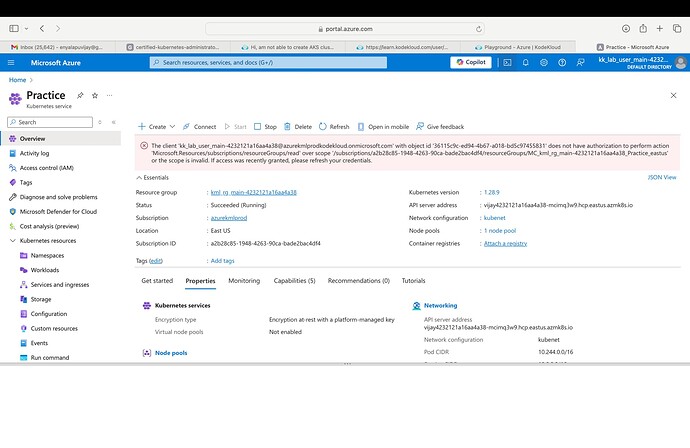Collapse the left navigation menu
690x448 pixels.
pyautogui.click(x=114, y=122)
